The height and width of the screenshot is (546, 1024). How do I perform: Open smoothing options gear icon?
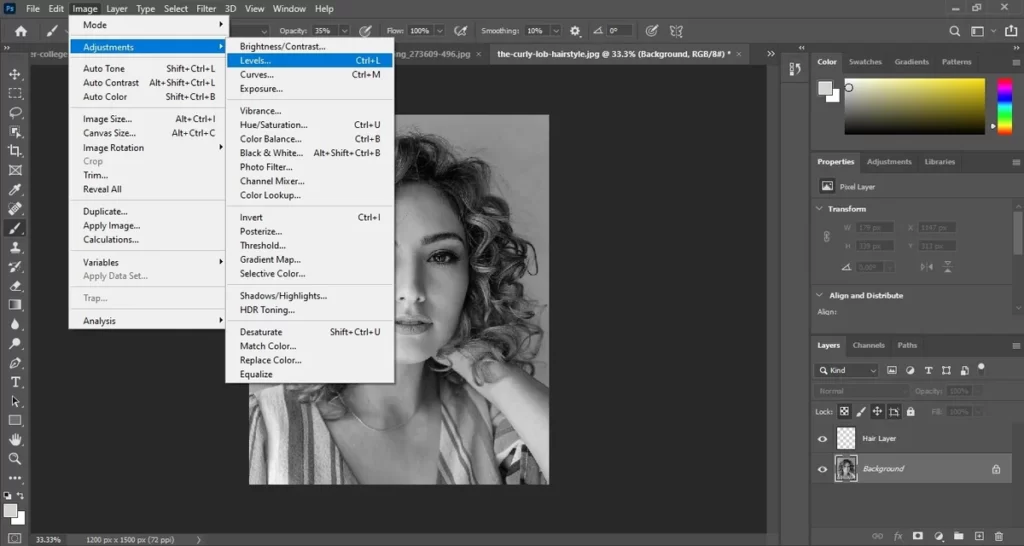coord(575,31)
